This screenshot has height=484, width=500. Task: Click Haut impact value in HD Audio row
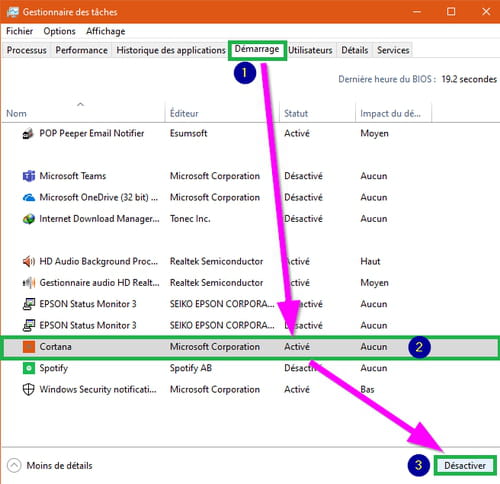pyautogui.click(x=370, y=261)
